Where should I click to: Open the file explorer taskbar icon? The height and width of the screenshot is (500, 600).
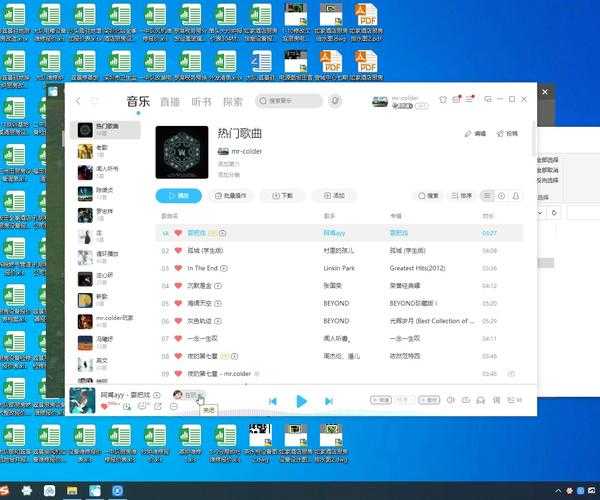[x=72, y=490]
